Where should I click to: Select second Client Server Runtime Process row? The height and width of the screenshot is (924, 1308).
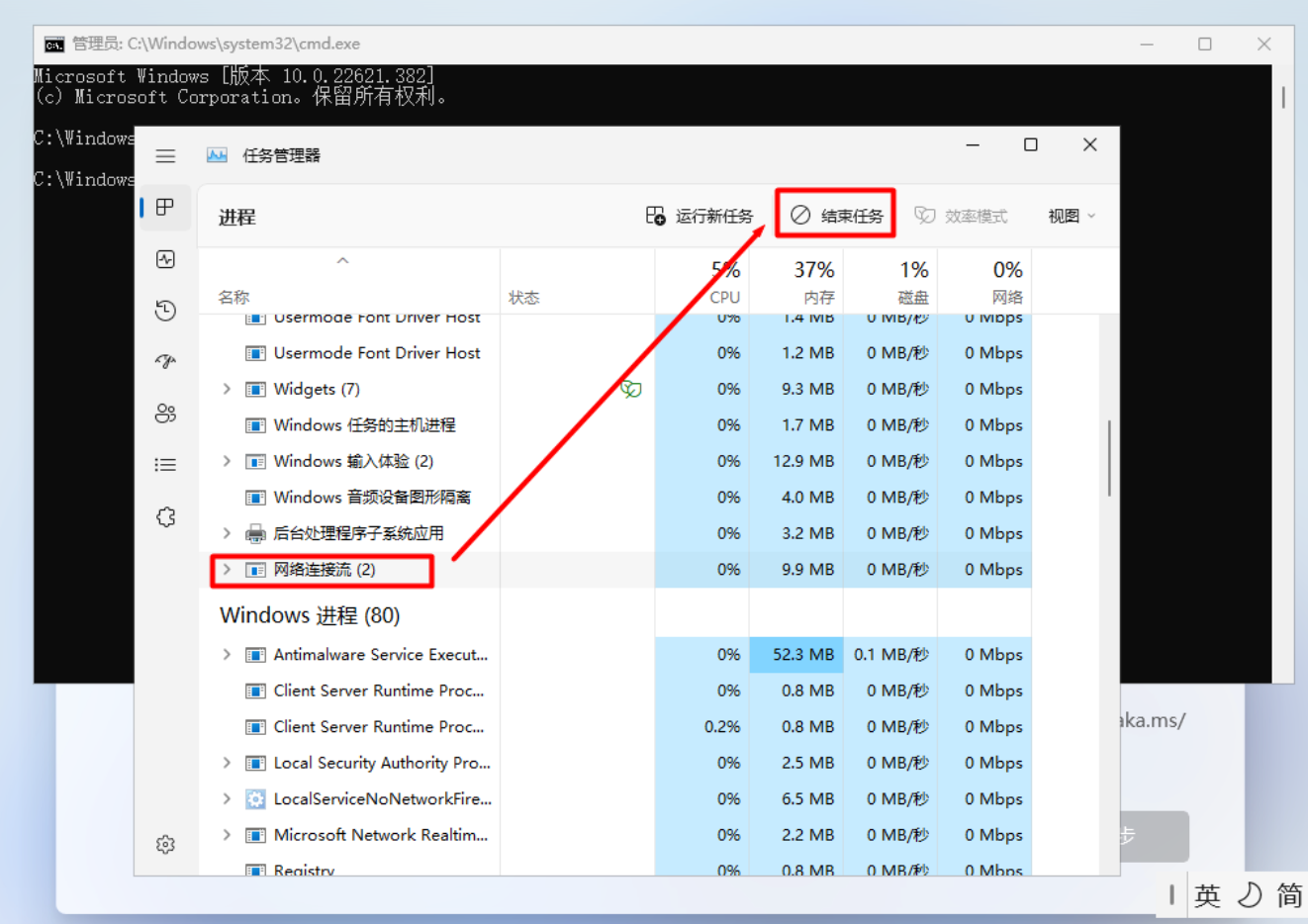[615, 727]
